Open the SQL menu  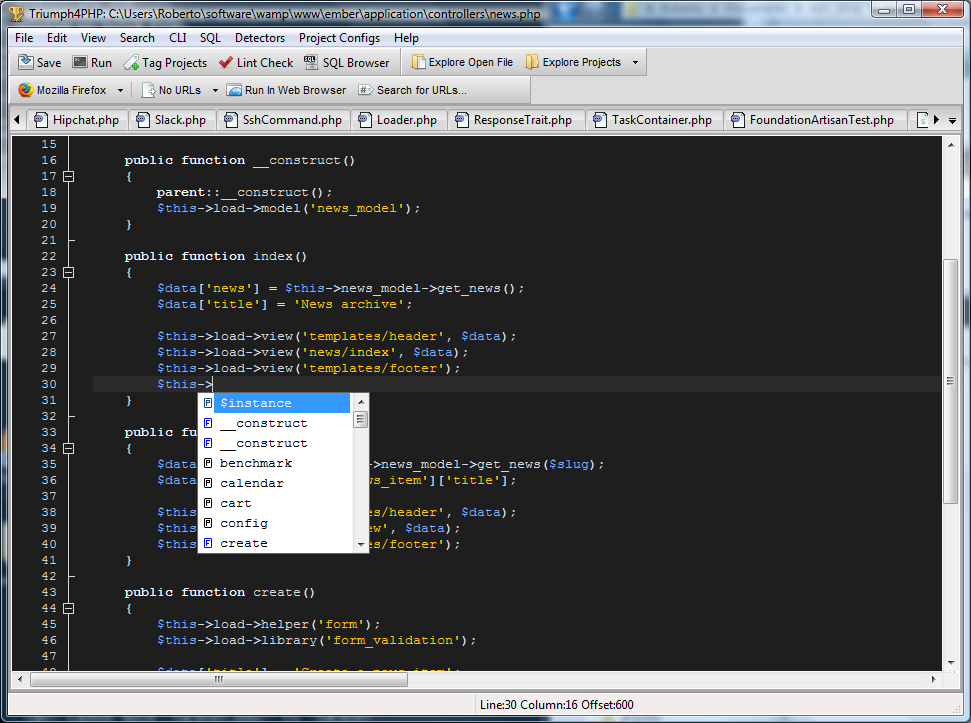tap(211, 38)
